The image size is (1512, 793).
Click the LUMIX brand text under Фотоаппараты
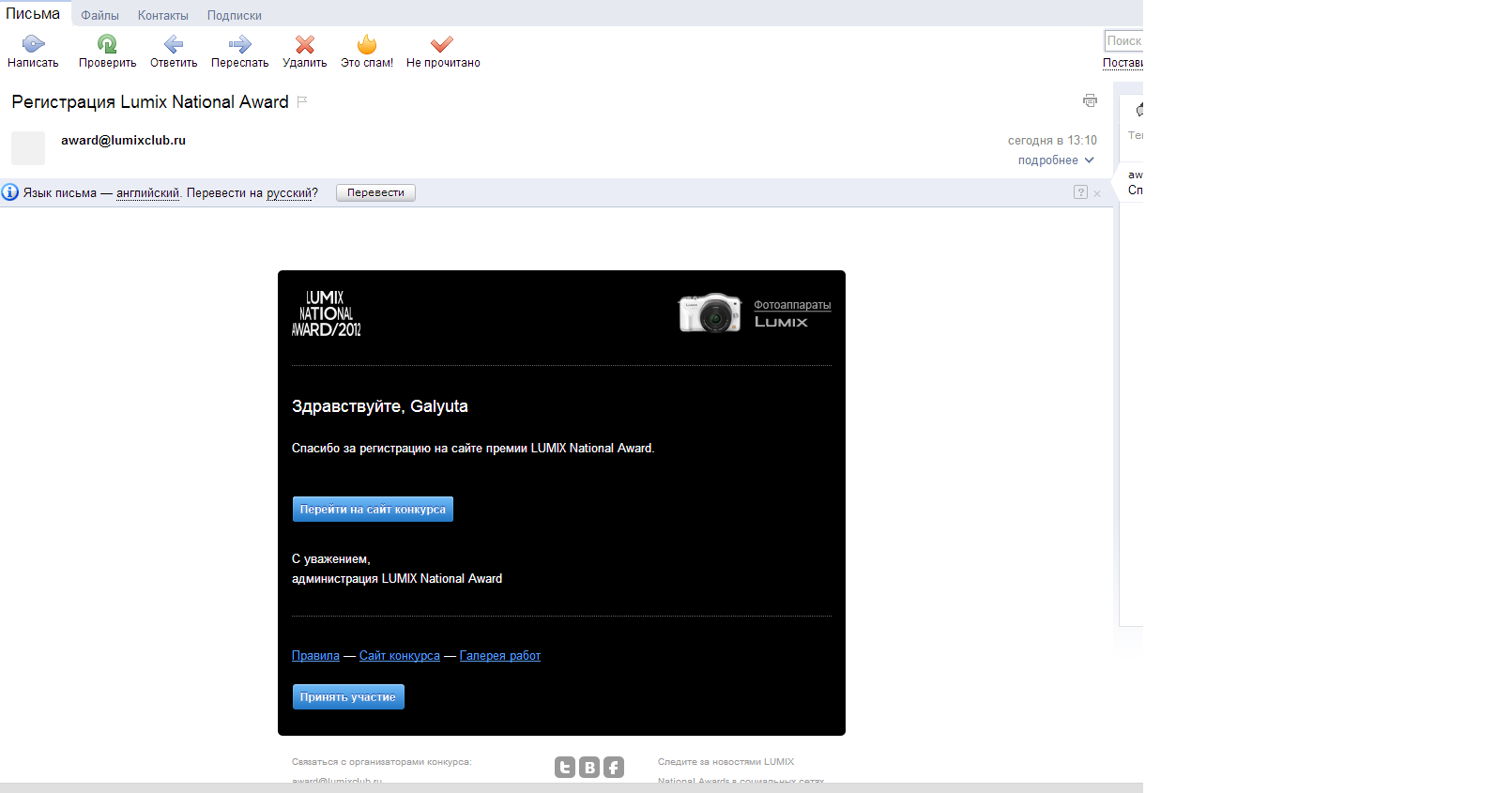pos(781,322)
